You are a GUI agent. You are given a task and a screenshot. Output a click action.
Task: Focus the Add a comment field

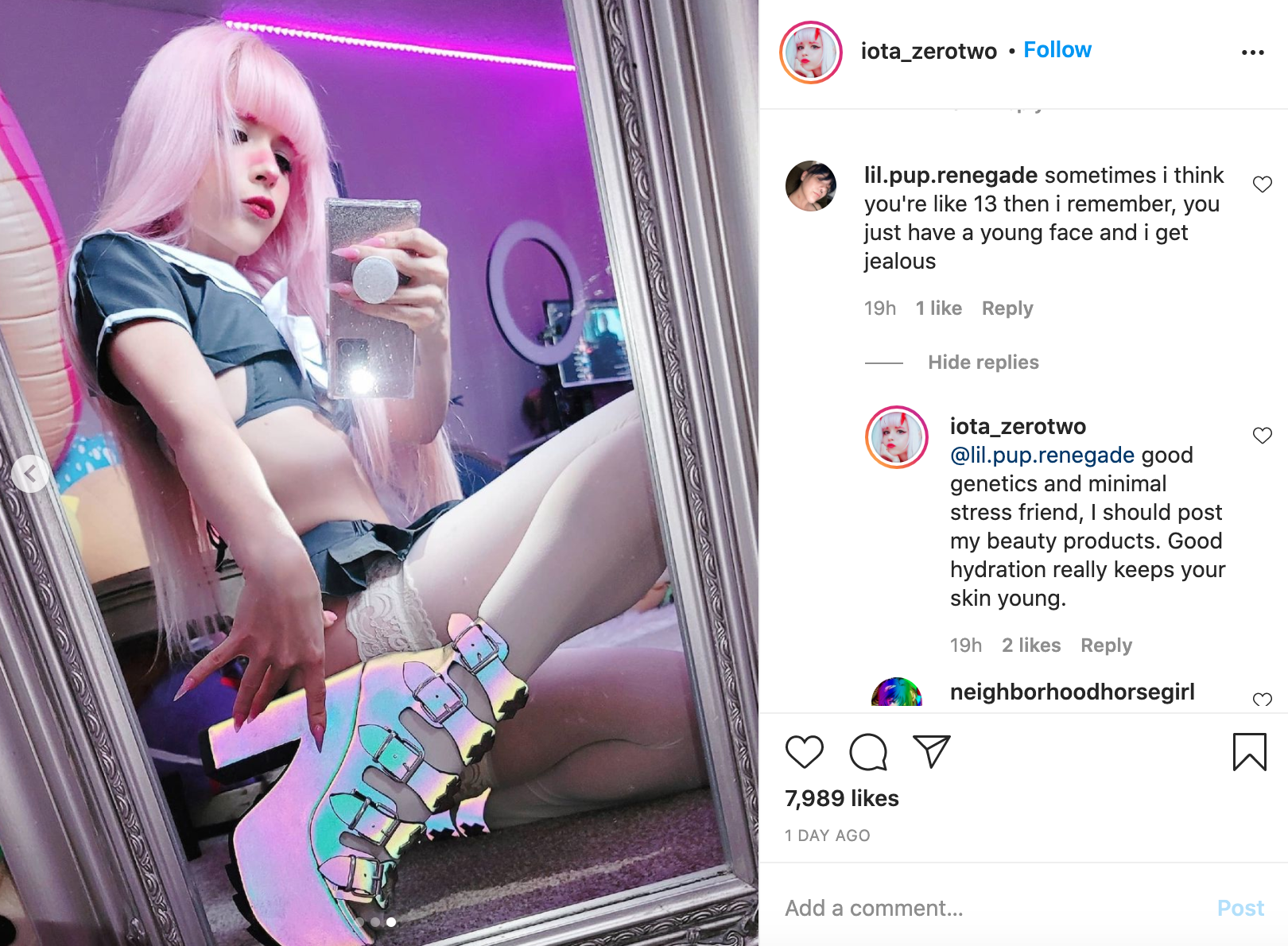(994, 908)
